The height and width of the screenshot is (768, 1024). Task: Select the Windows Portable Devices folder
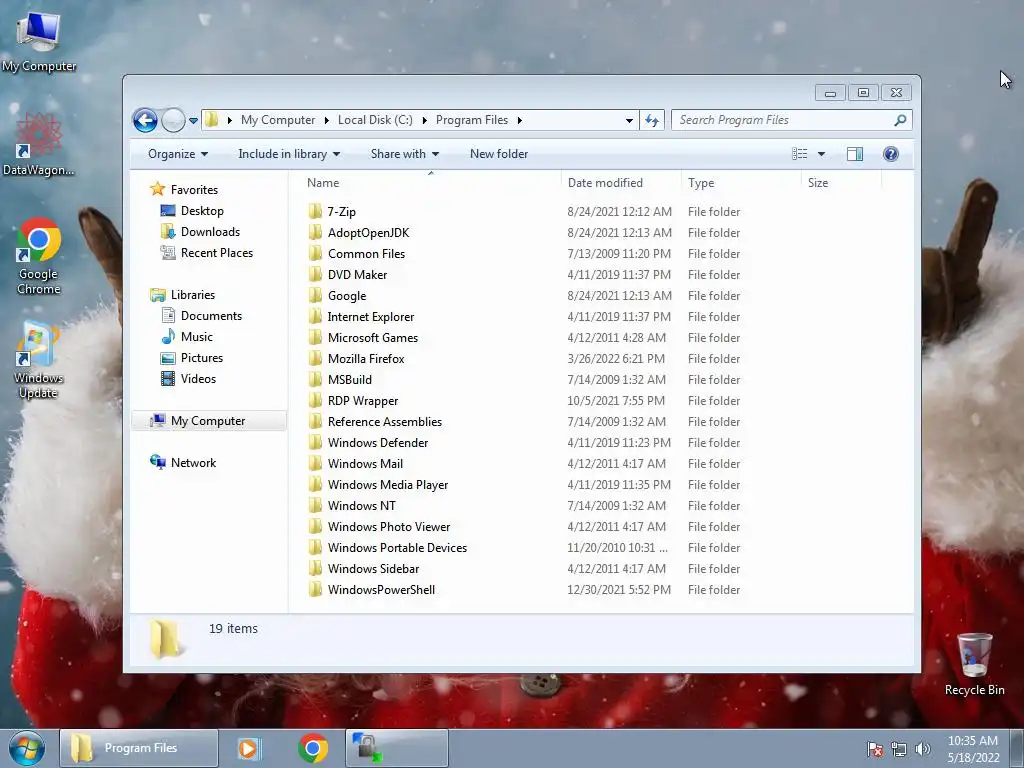(x=397, y=548)
